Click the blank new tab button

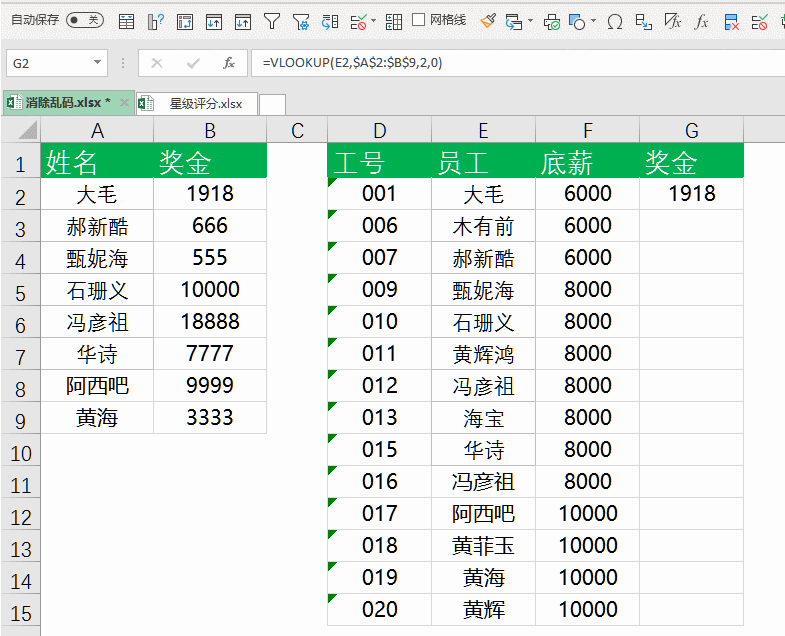pyautogui.click(x=272, y=104)
